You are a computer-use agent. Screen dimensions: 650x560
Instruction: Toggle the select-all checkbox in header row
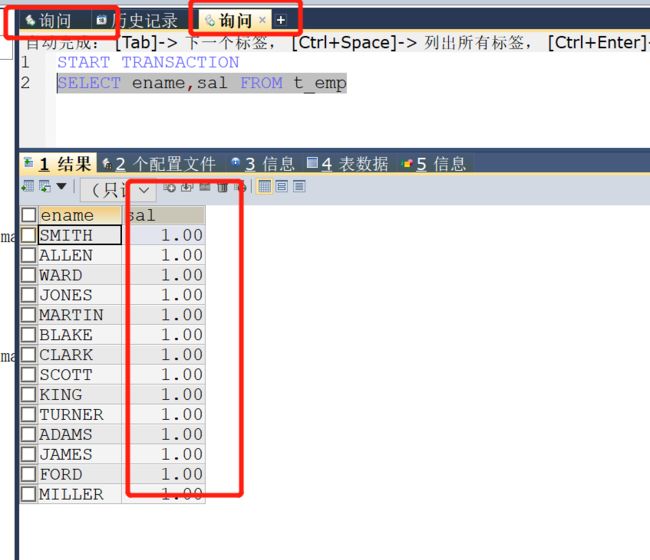click(29, 215)
